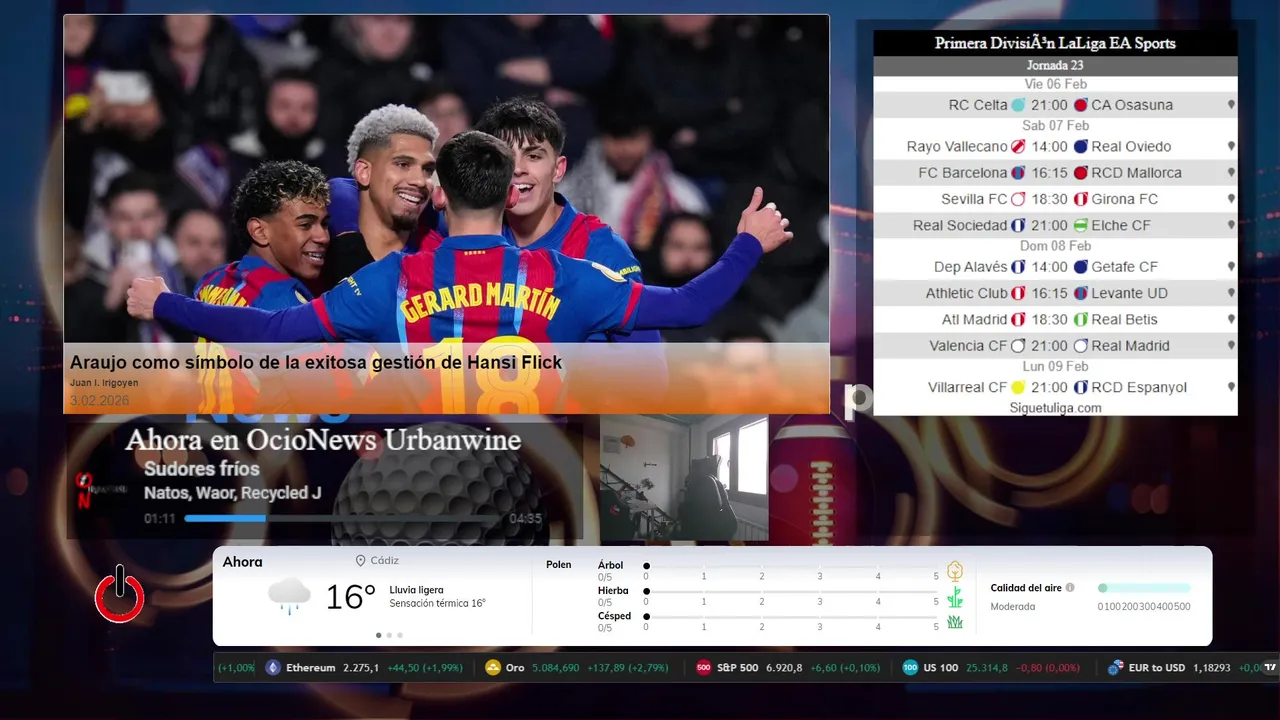Click the 16° temperature reading
The width and height of the screenshot is (1280, 720).
click(351, 597)
